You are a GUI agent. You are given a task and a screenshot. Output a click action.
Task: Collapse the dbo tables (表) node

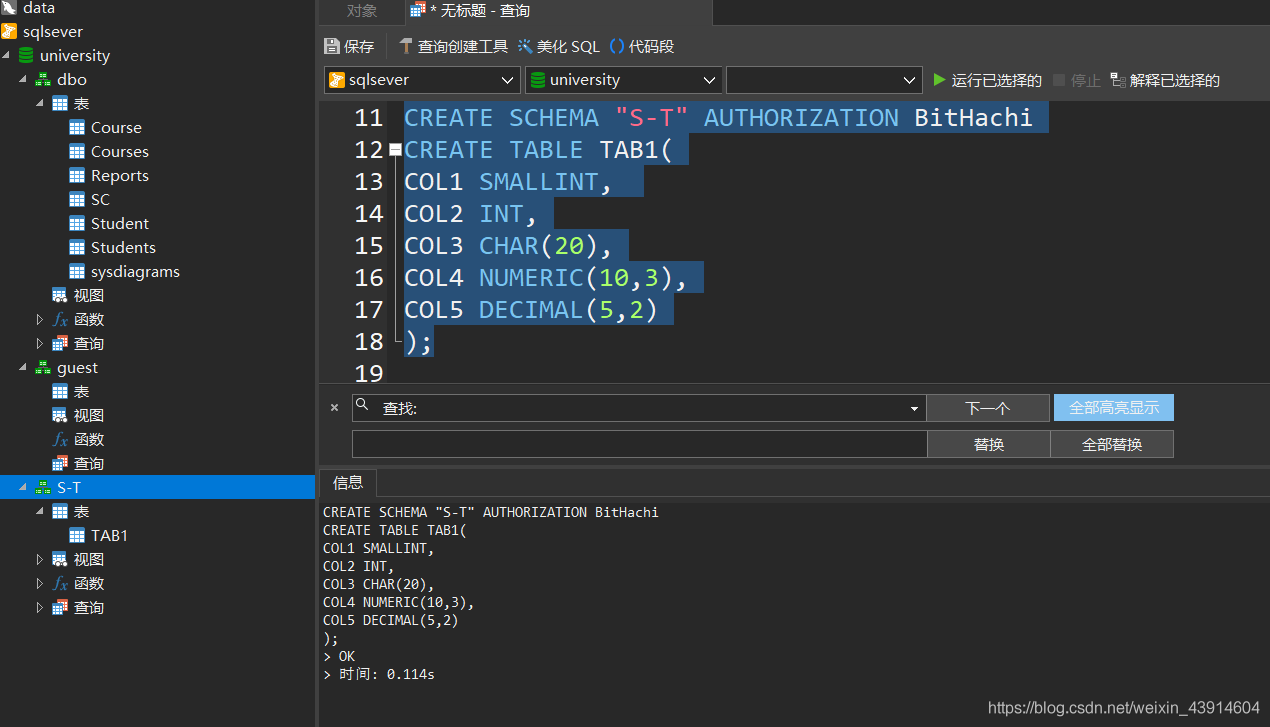40,104
